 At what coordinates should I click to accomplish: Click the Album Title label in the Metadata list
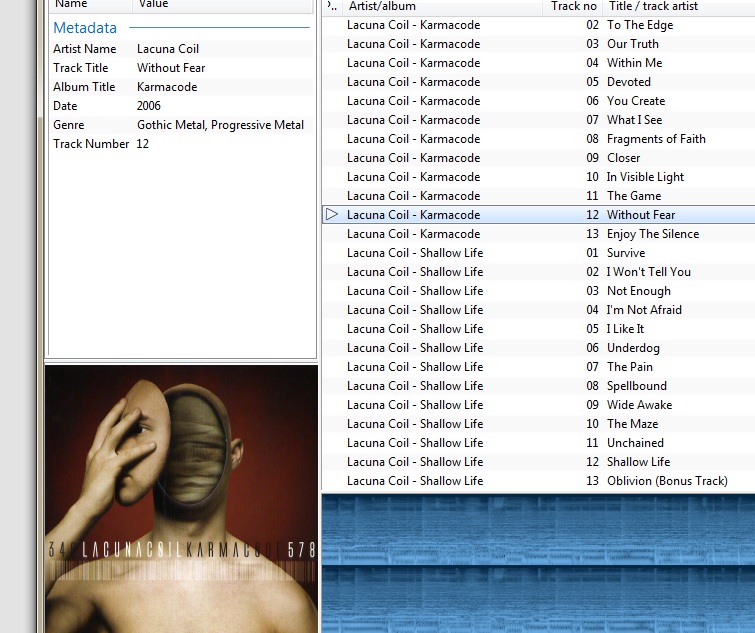pos(84,87)
